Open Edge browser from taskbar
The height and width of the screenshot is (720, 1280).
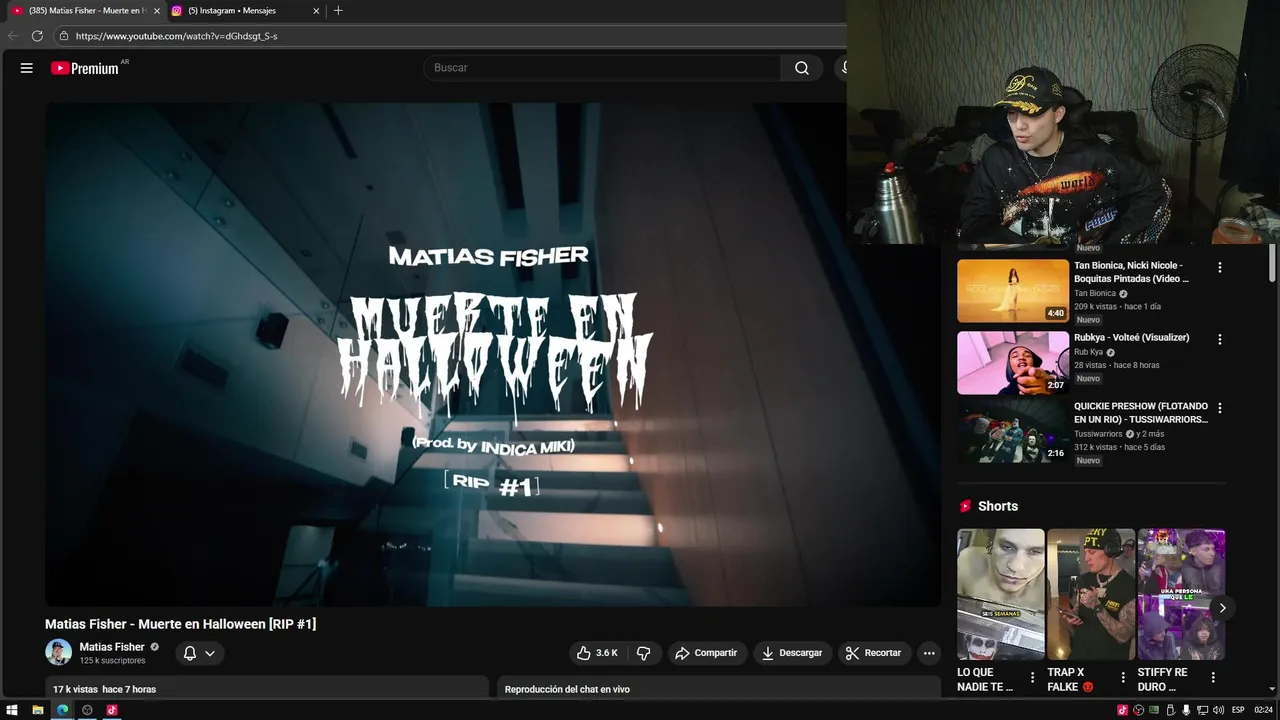coord(62,710)
